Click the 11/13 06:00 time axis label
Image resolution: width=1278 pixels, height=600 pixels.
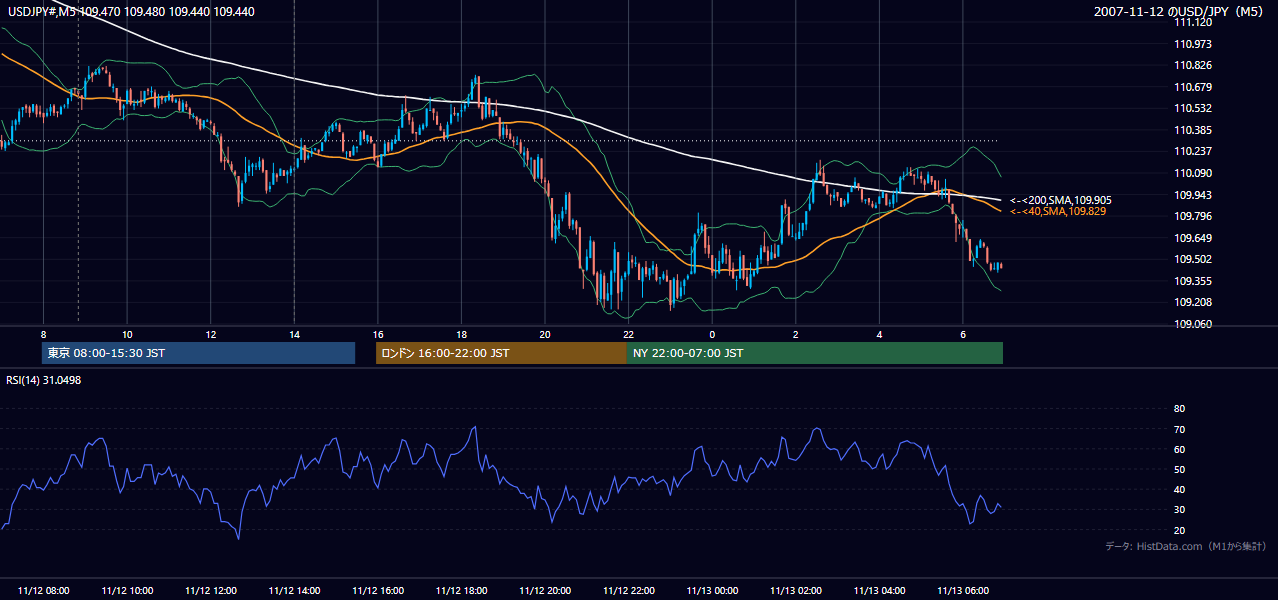tap(963, 591)
